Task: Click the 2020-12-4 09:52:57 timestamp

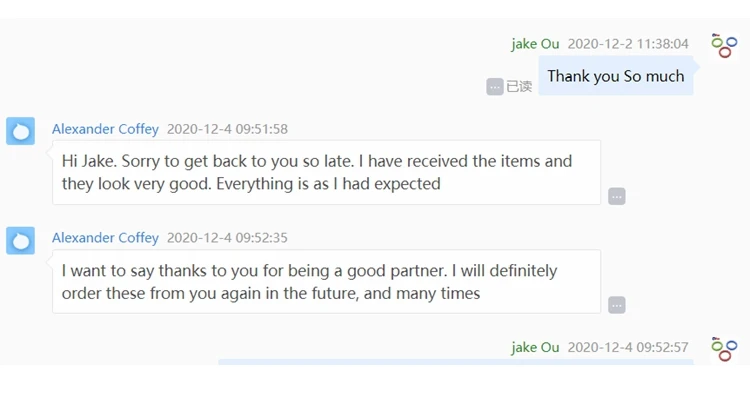Action: point(628,348)
